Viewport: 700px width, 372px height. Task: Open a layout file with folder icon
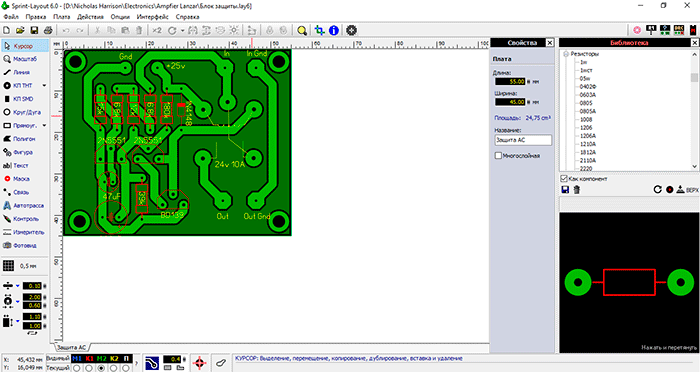coord(20,30)
